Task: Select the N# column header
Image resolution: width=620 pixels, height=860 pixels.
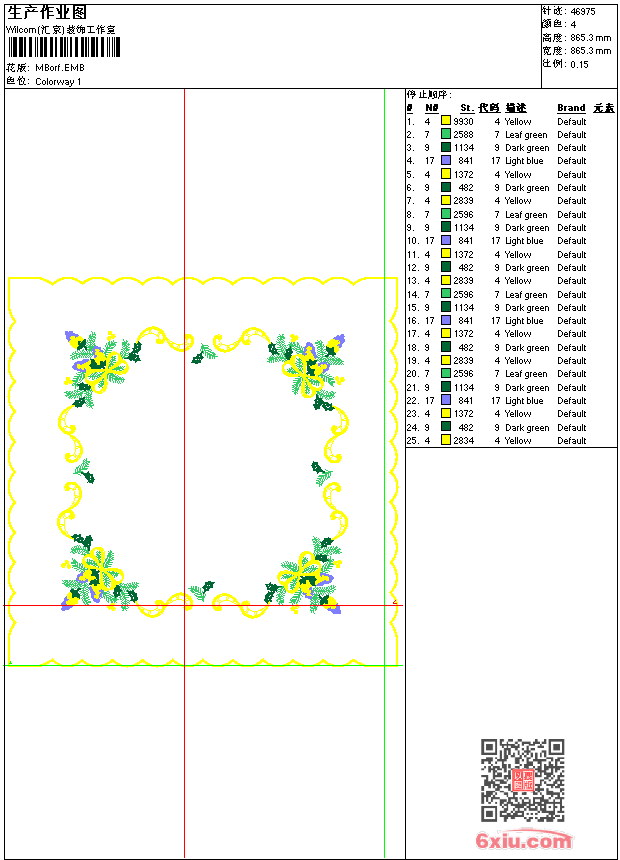Action: (x=432, y=108)
